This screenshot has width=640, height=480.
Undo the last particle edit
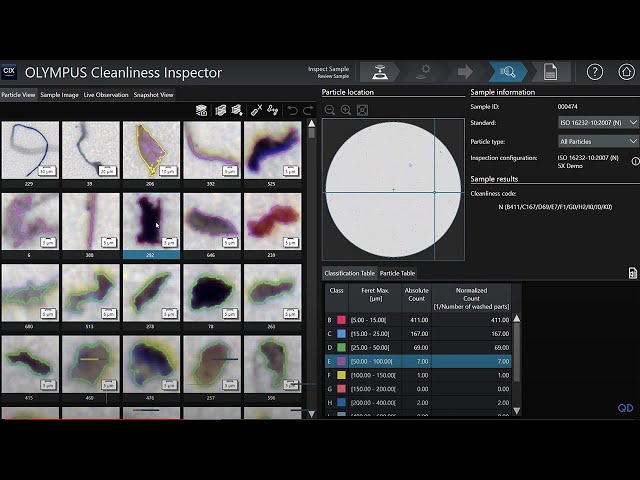coord(292,110)
